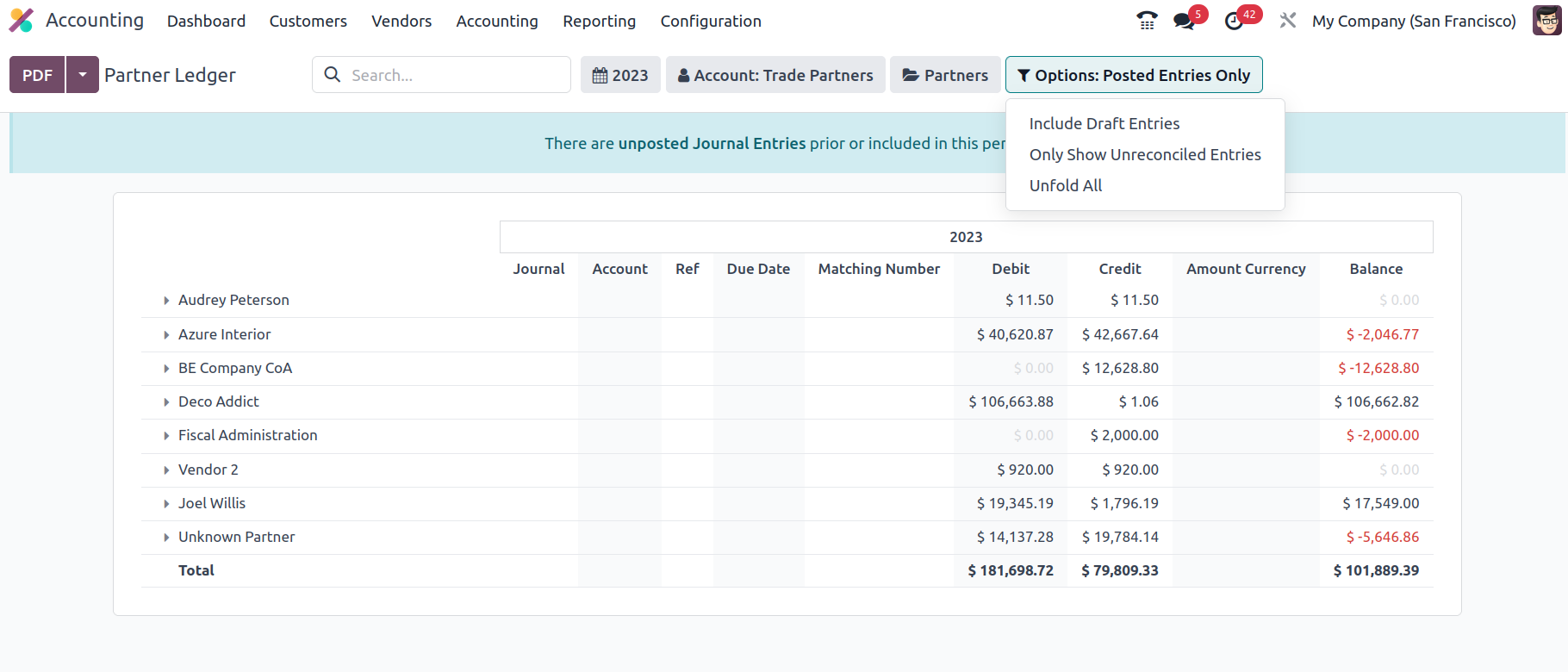Click the 2023 period column header
Viewport: 1568px width, 672px height.
(x=966, y=237)
